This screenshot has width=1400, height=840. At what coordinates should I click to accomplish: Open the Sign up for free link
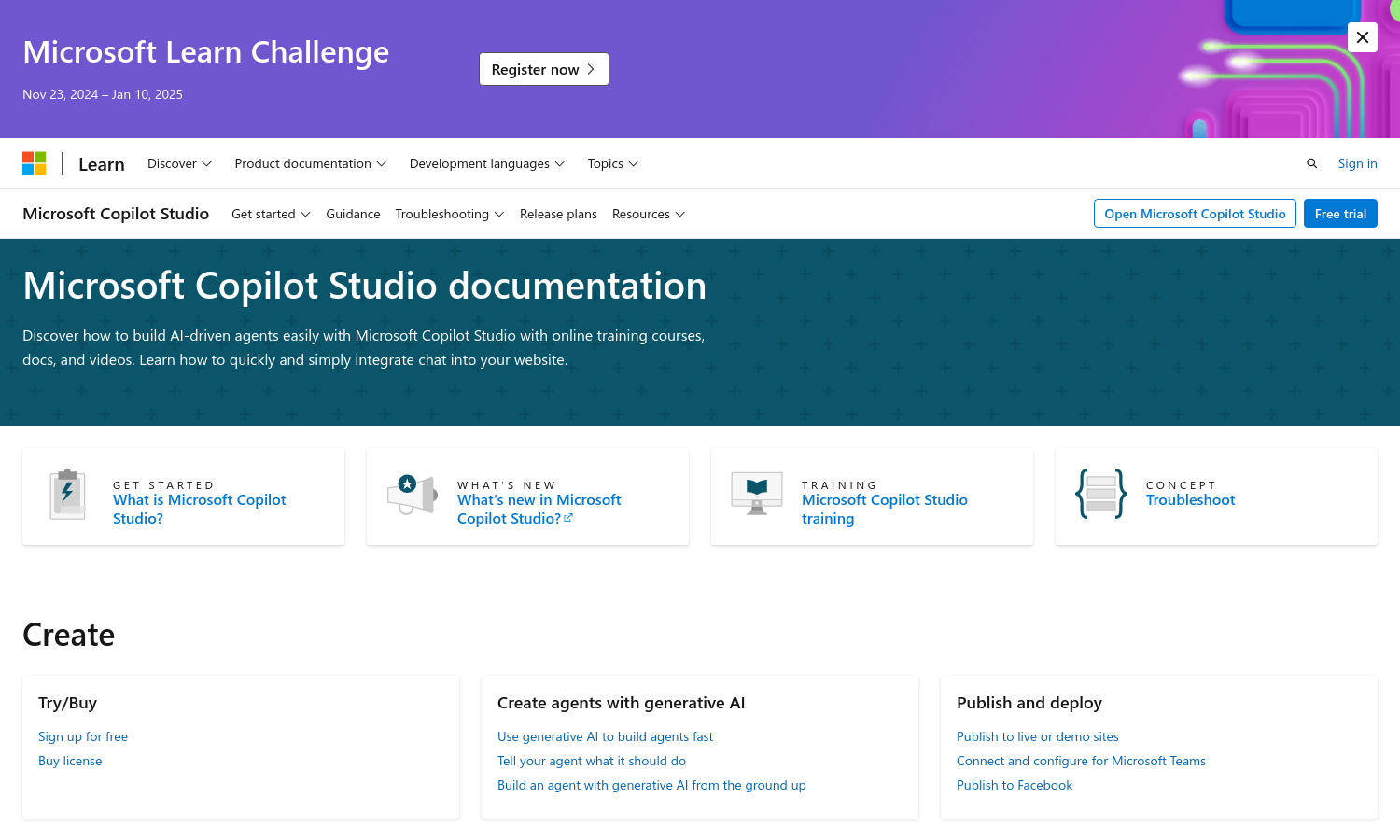(83, 736)
